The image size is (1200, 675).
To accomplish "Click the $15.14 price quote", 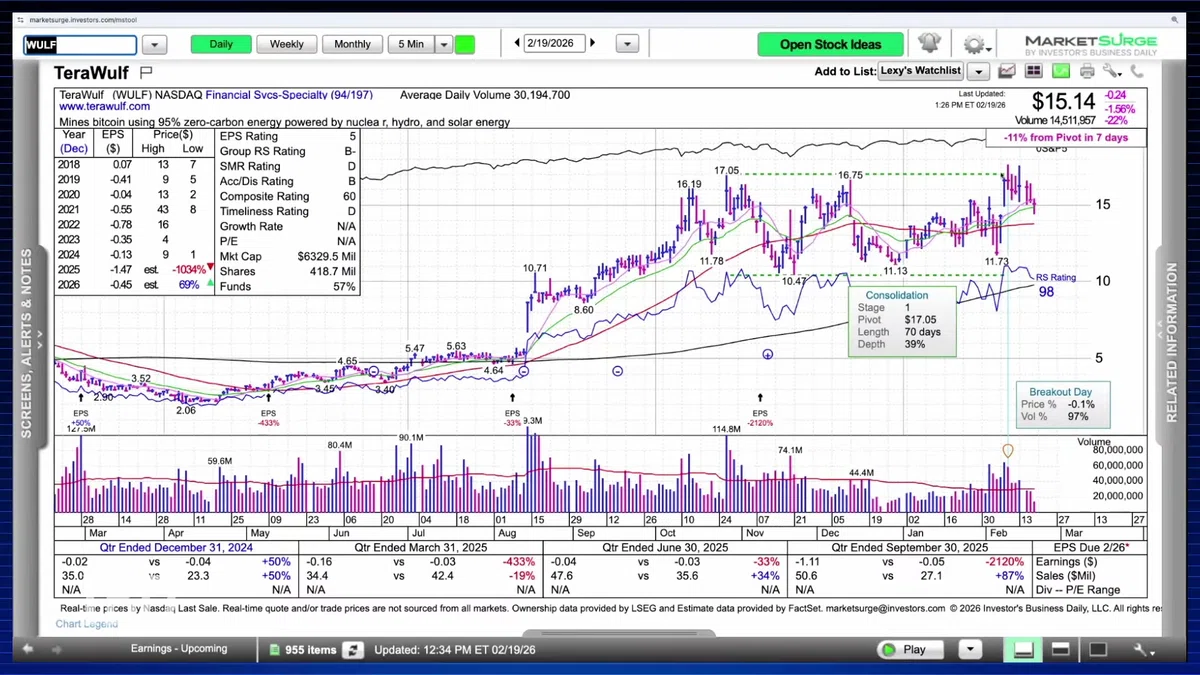I will point(1064,101).
